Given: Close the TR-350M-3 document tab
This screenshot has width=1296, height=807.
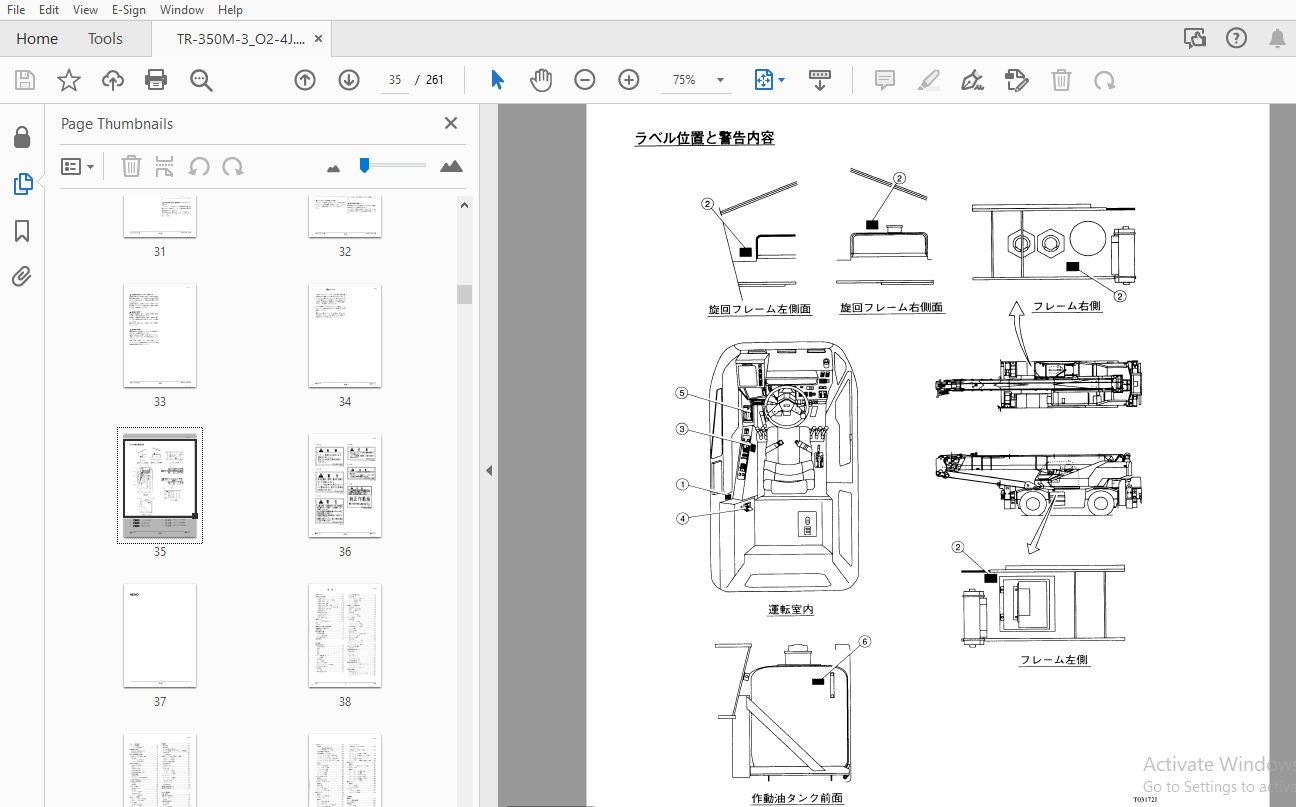Looking at the screenshot, I should pyautogui.click(x=319, y=38).
